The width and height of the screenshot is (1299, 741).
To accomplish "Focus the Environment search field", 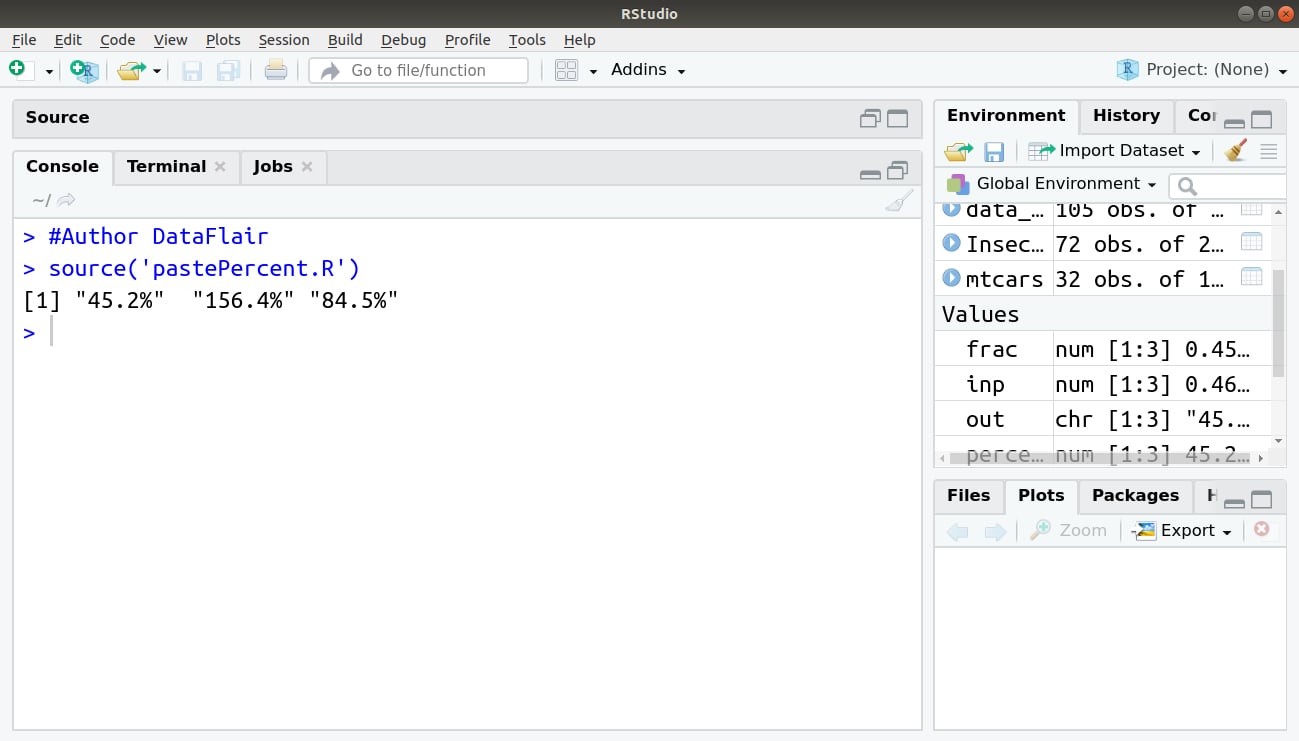I will click(1229, 185).
